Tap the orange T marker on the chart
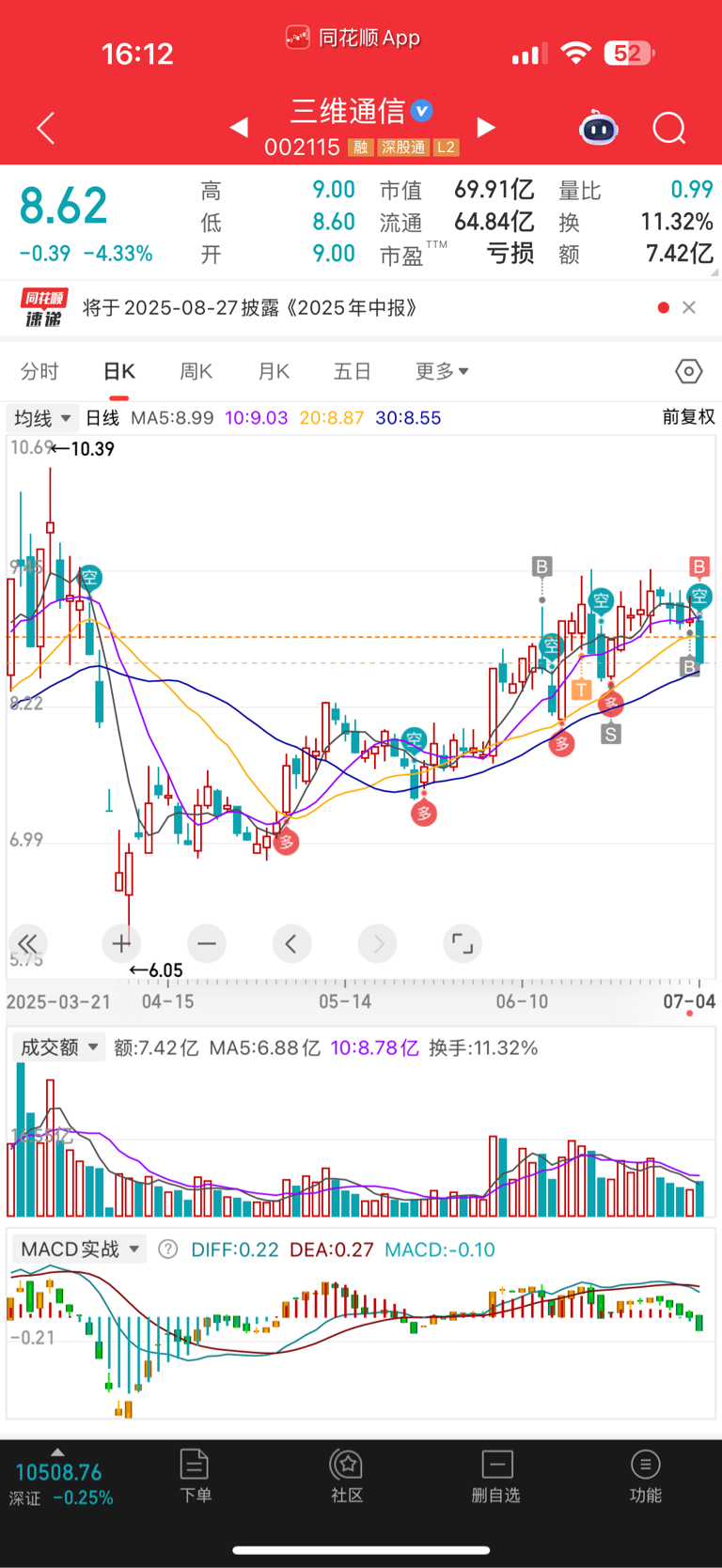Viewport: 722px width, 1568px height. [x=581, y=691]
